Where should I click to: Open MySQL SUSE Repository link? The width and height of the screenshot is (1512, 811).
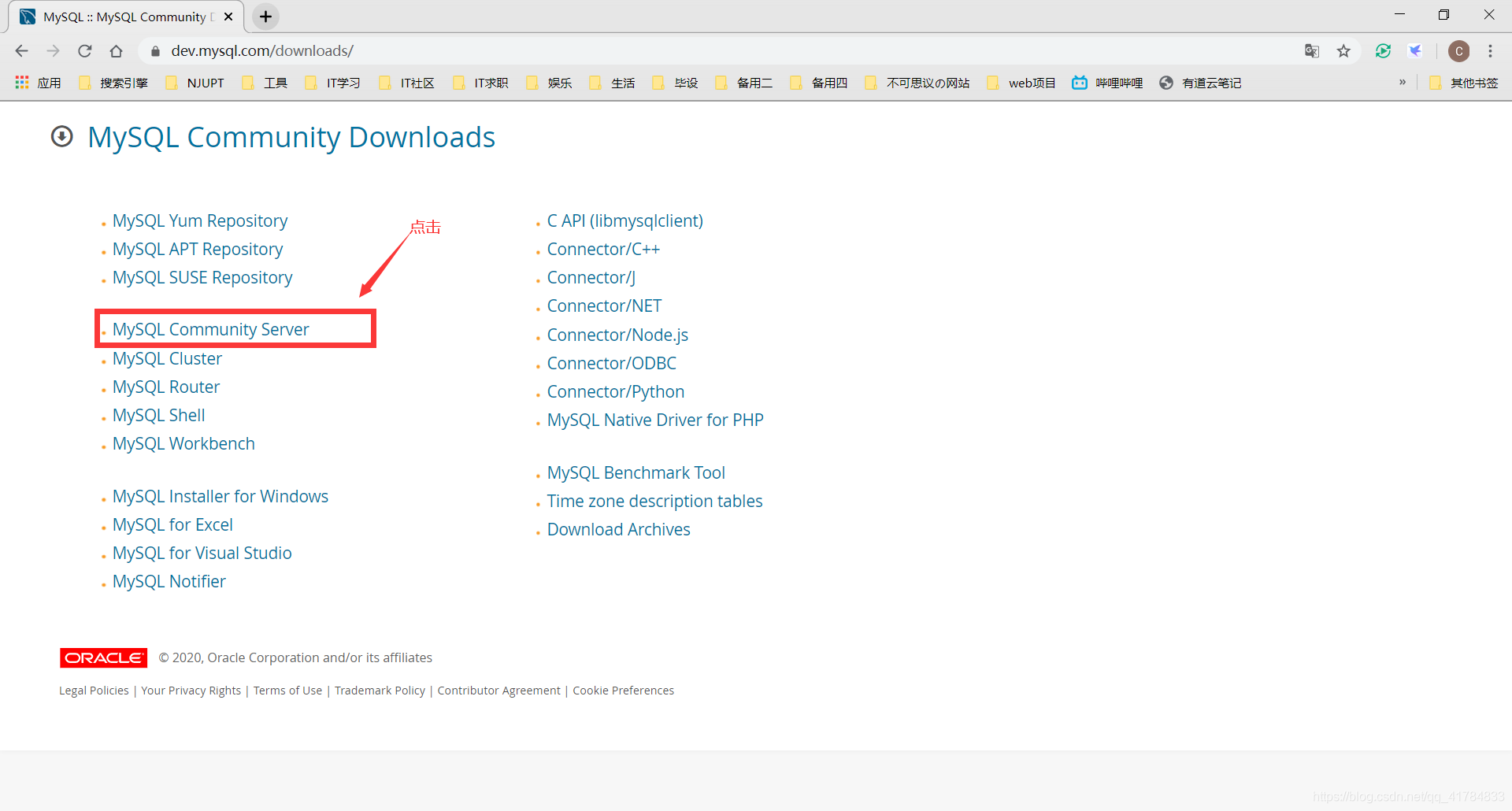pos(202,277)
